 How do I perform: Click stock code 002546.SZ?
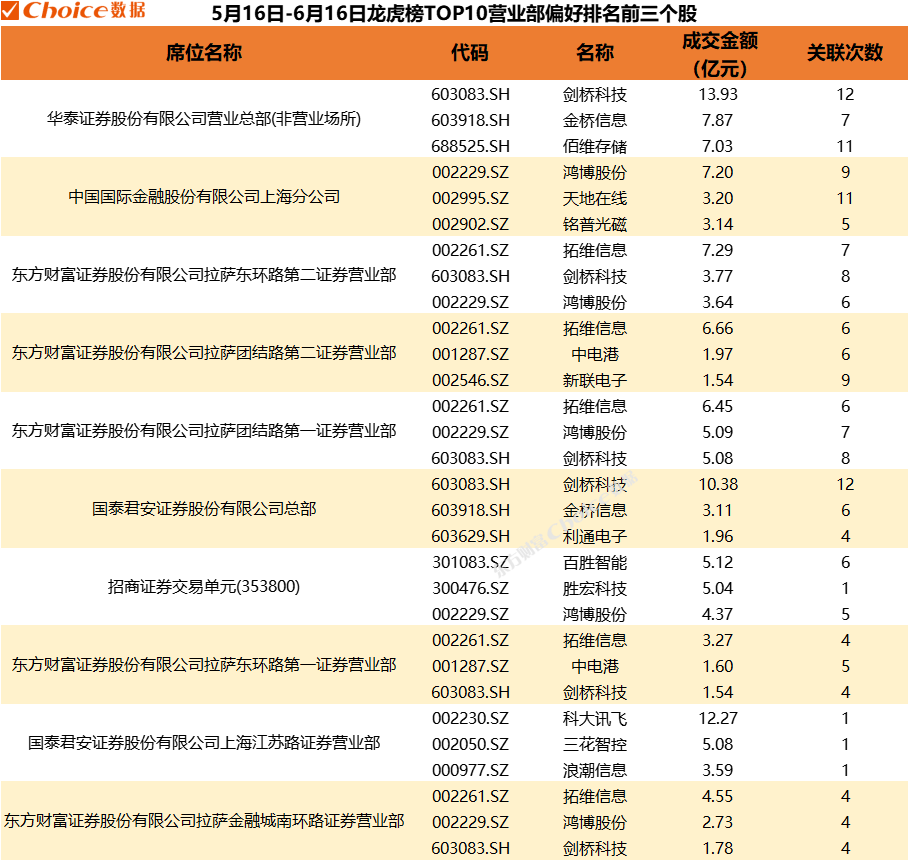pyautogui.click(x=470, y=380)
